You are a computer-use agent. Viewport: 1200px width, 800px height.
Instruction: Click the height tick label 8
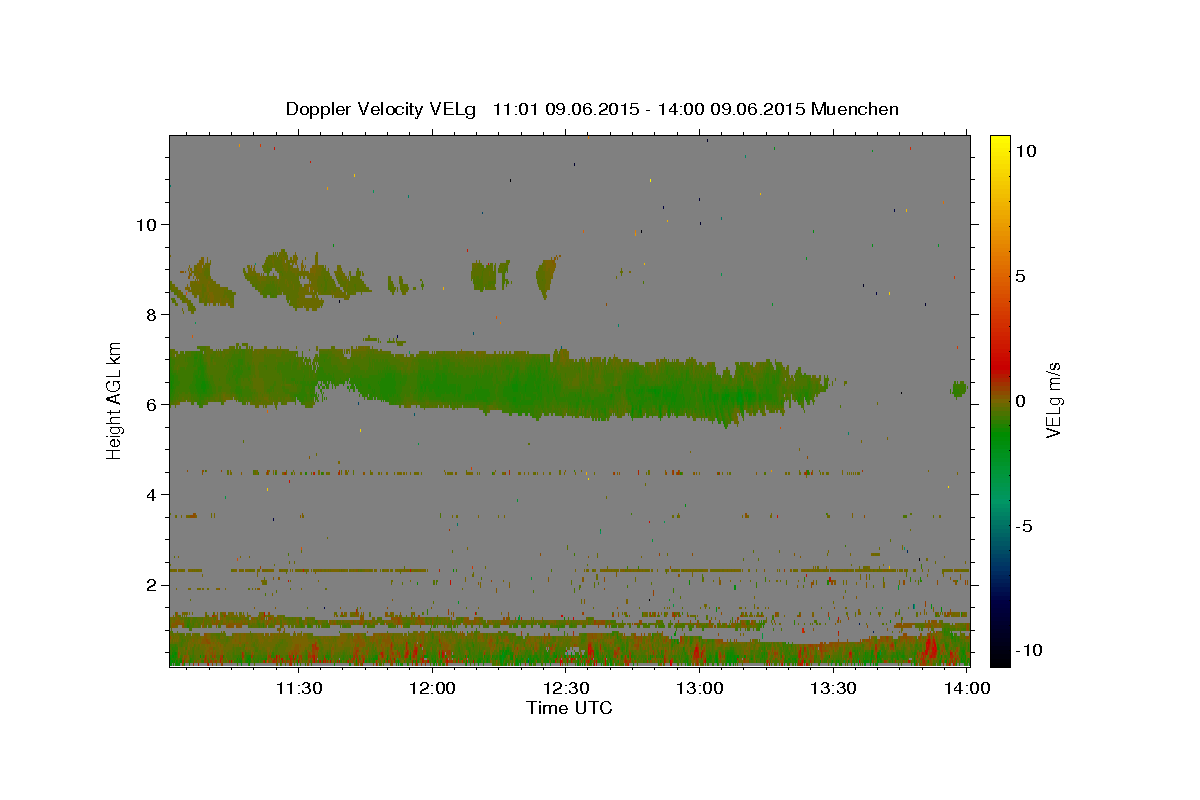(x=151, y=314)
